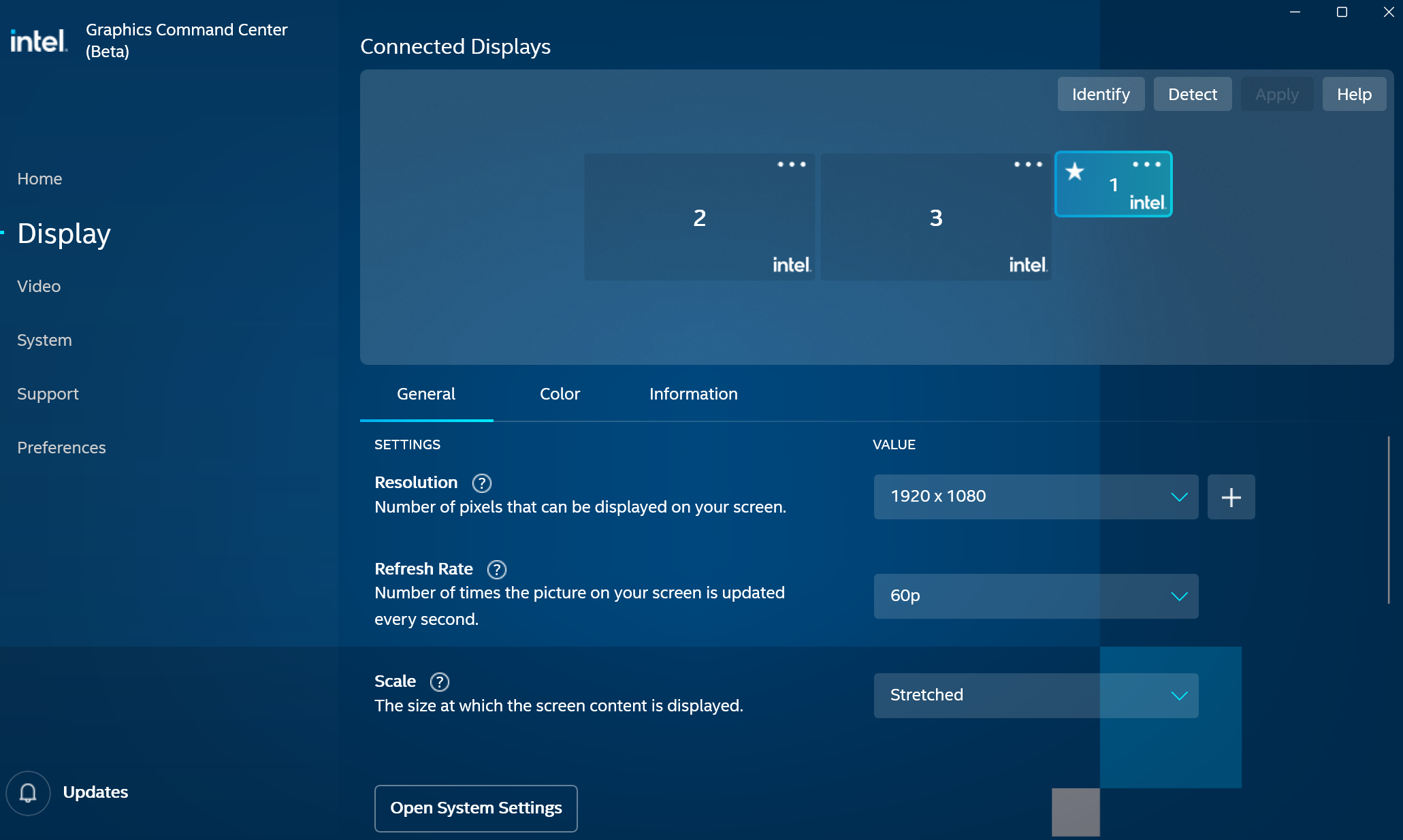Open the Video section in sidebar

[x=39, y=287]
